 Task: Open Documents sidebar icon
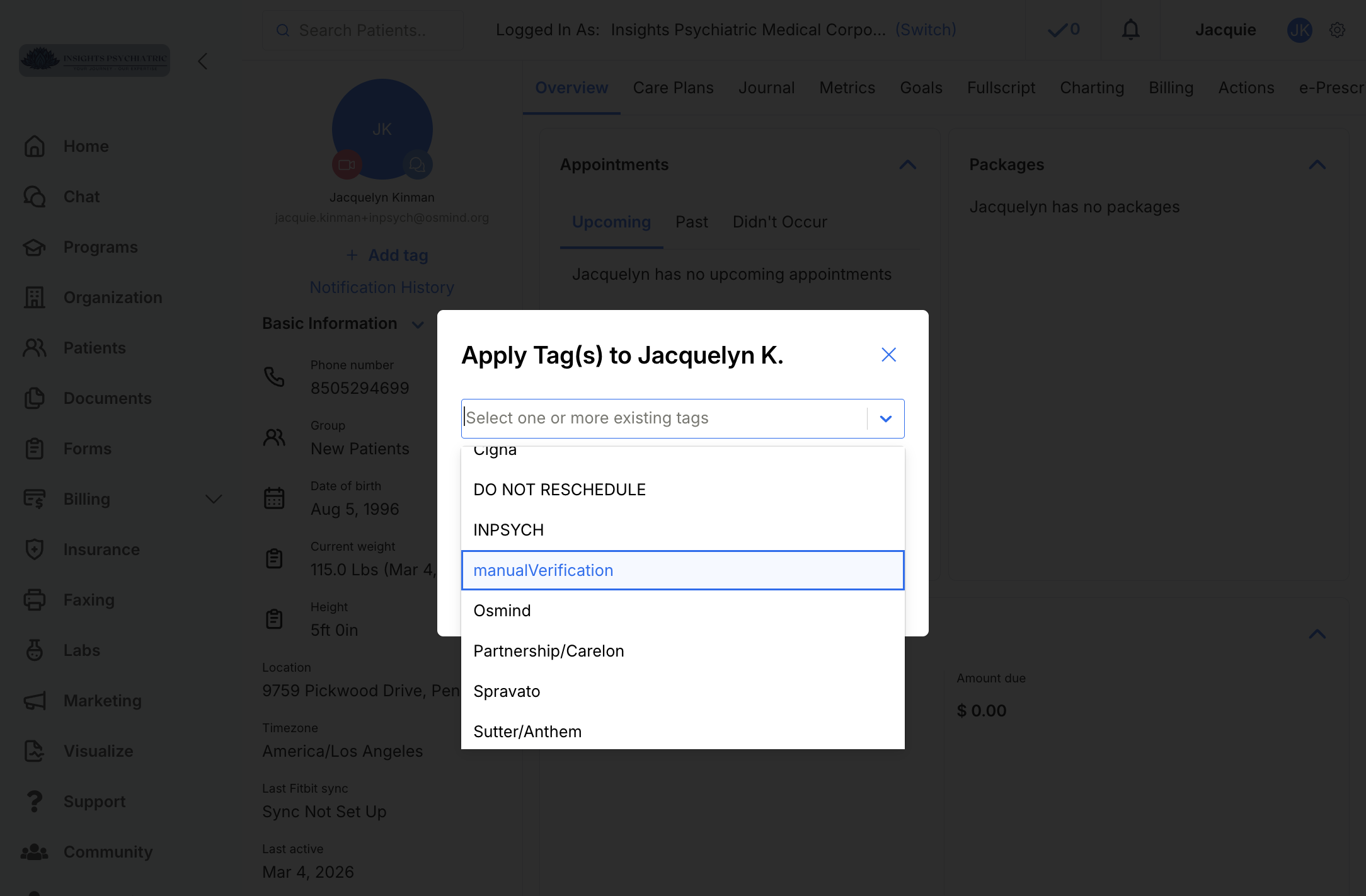35,398
